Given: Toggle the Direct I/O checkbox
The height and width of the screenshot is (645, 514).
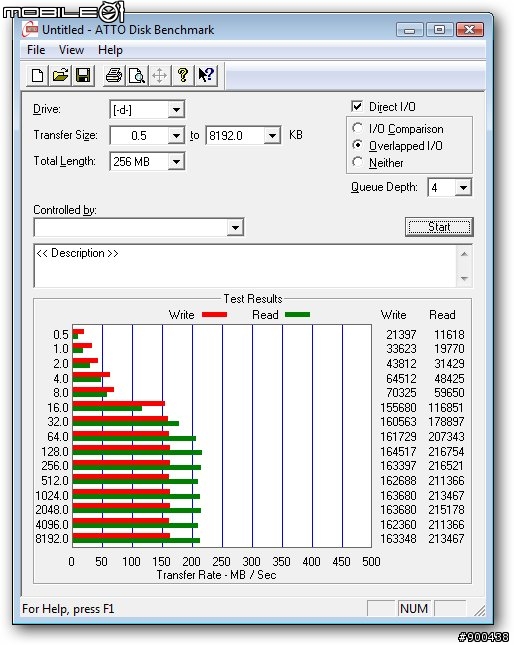Looking at the screenshot, I should point(357,107).
